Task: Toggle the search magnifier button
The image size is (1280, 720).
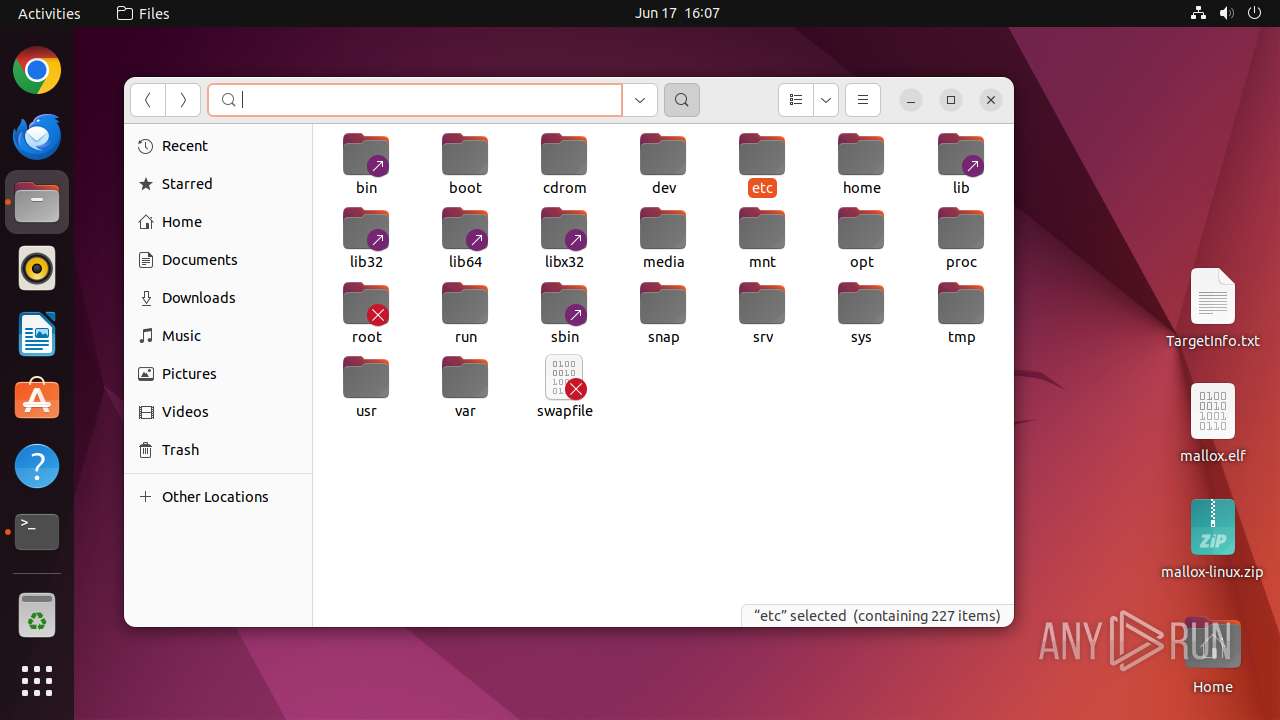Action: [x=682, y=100]
